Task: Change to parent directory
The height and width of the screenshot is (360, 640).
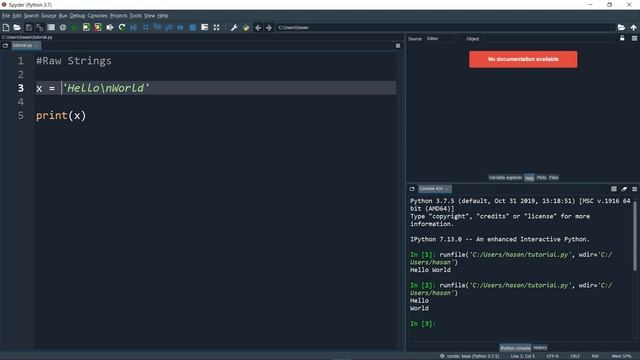Action: point(633,27)
